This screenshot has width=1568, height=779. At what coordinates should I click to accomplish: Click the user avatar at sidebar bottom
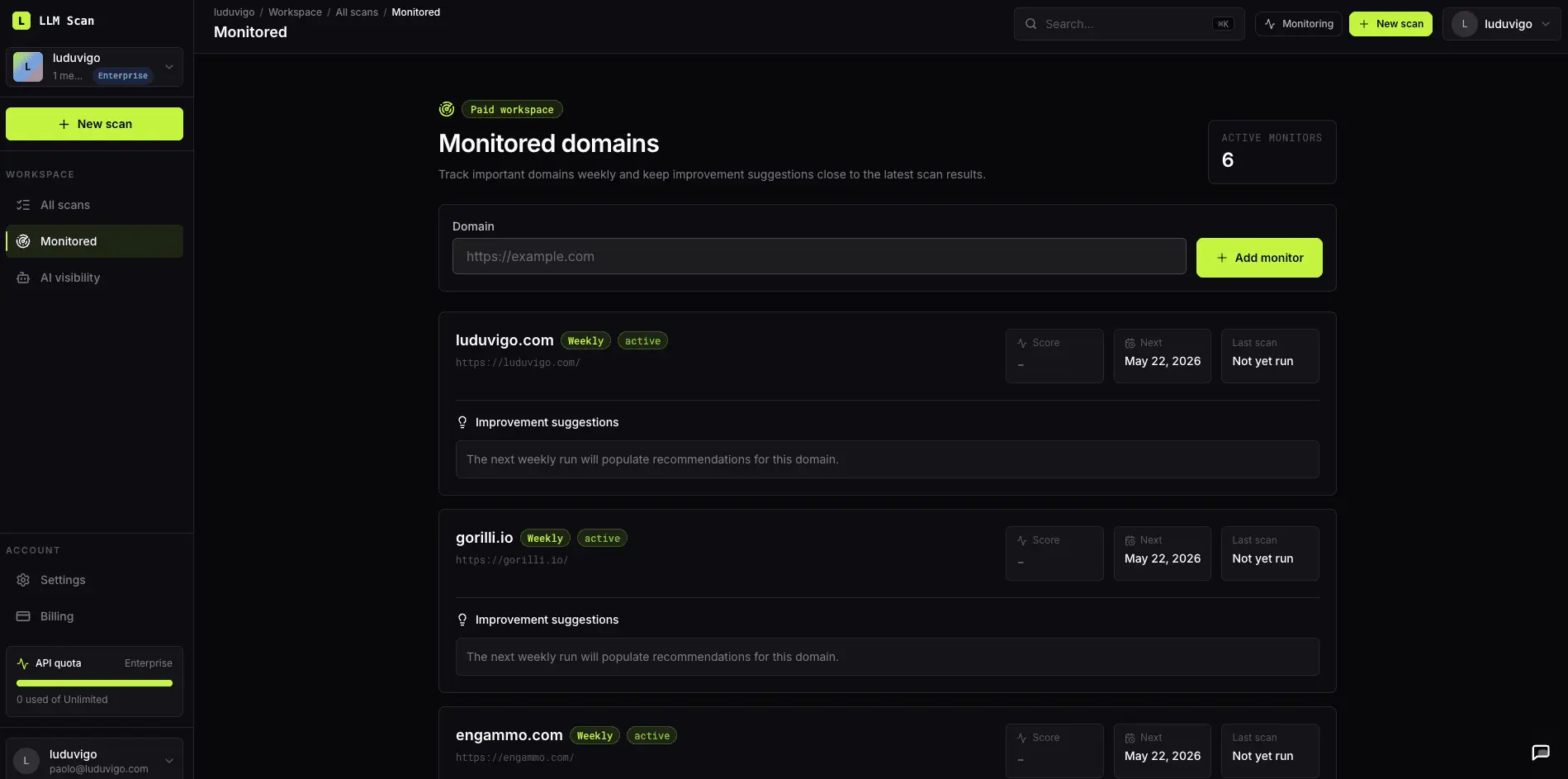point(26,761)
